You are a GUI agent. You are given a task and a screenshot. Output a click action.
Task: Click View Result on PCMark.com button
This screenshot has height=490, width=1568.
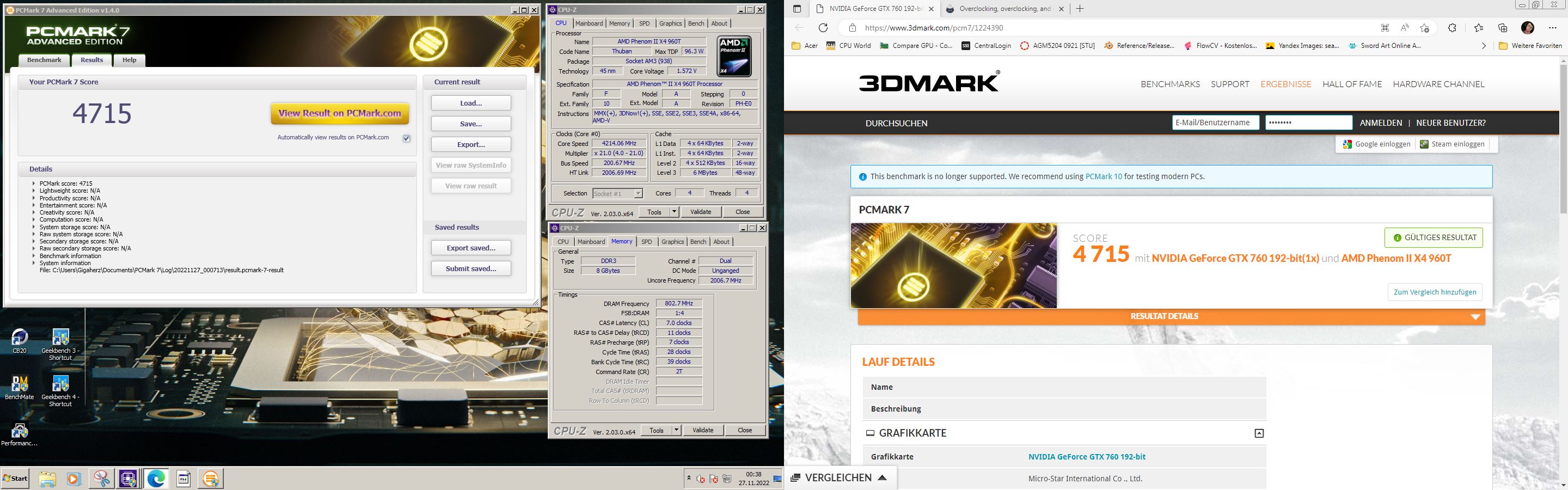coord(340,113)
